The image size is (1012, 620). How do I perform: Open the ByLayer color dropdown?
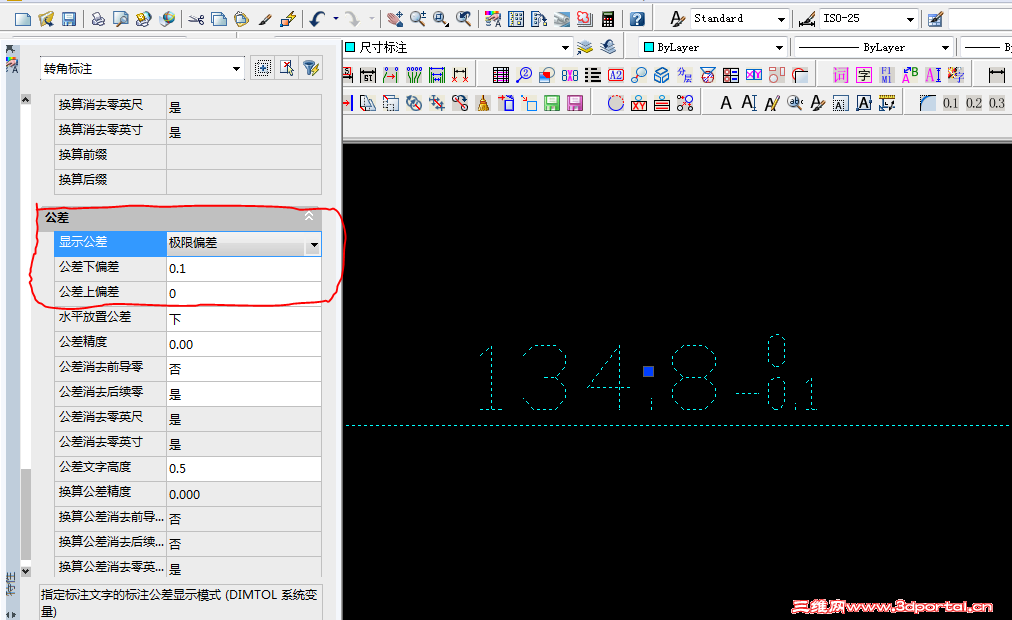pyautogui.click(x=779, y=48)
